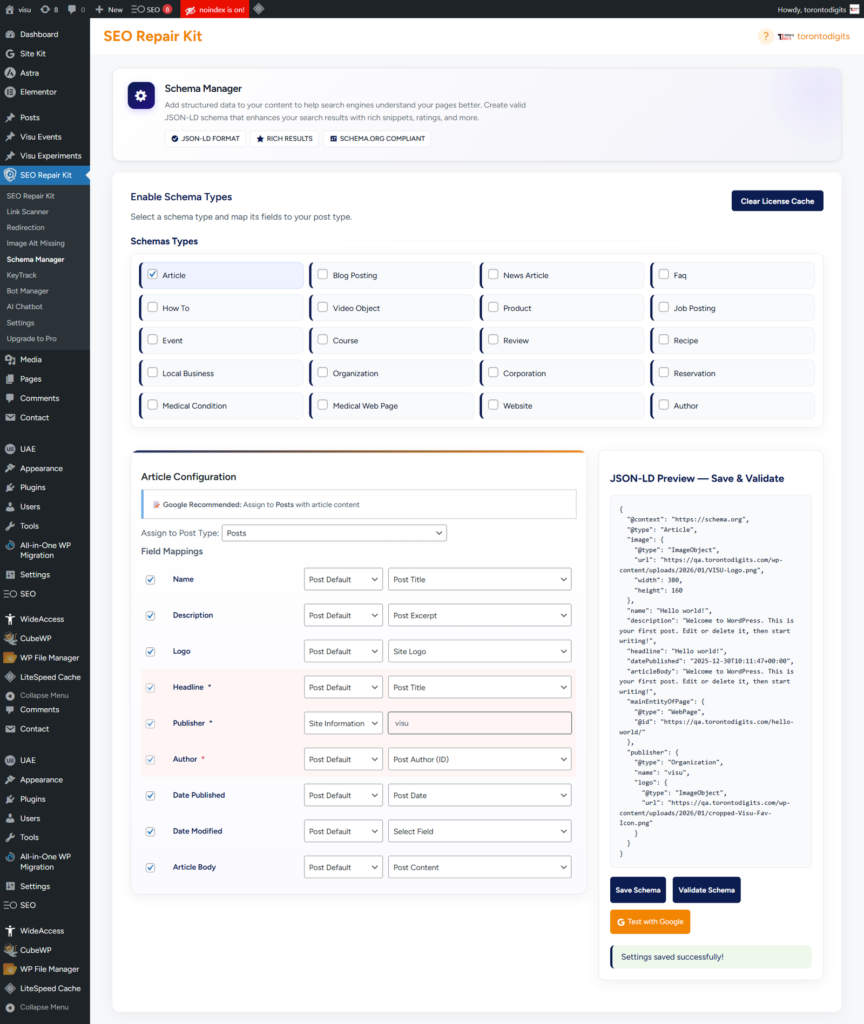Expand the Date Modified Select Field dropdown
The height and width of the screenshot is (1024, 864).
click(x=479, y=831)
